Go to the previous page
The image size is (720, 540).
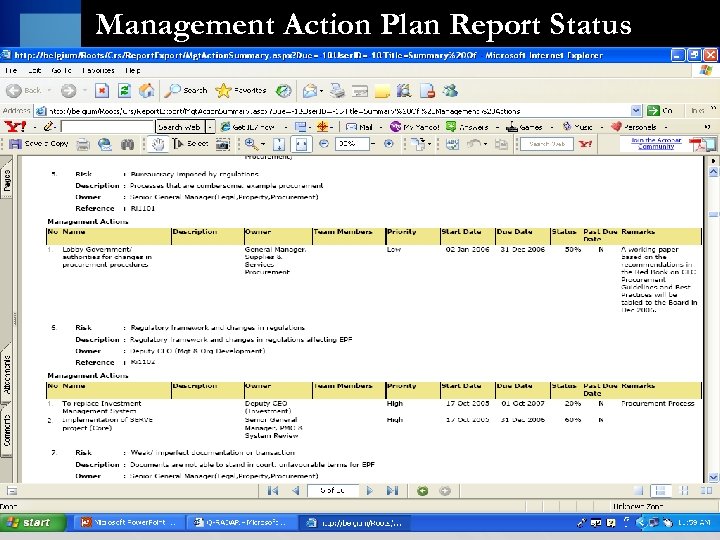295,491
